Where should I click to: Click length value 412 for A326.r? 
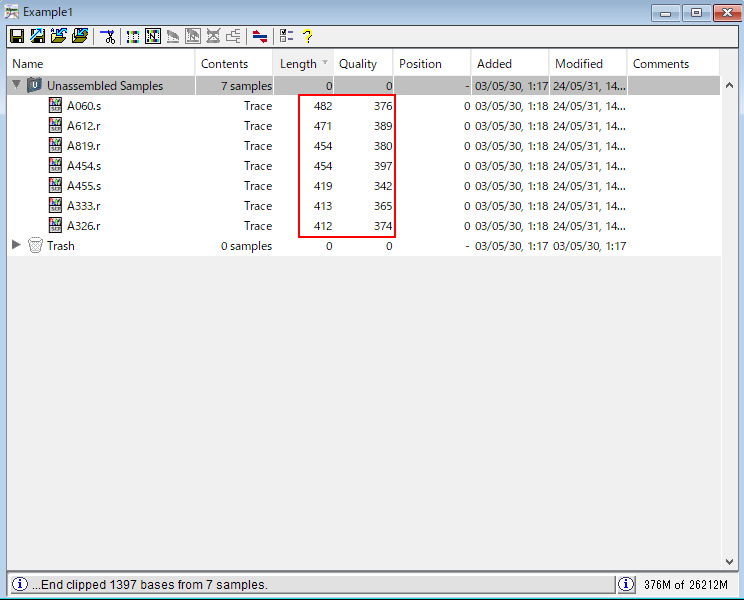323,225
